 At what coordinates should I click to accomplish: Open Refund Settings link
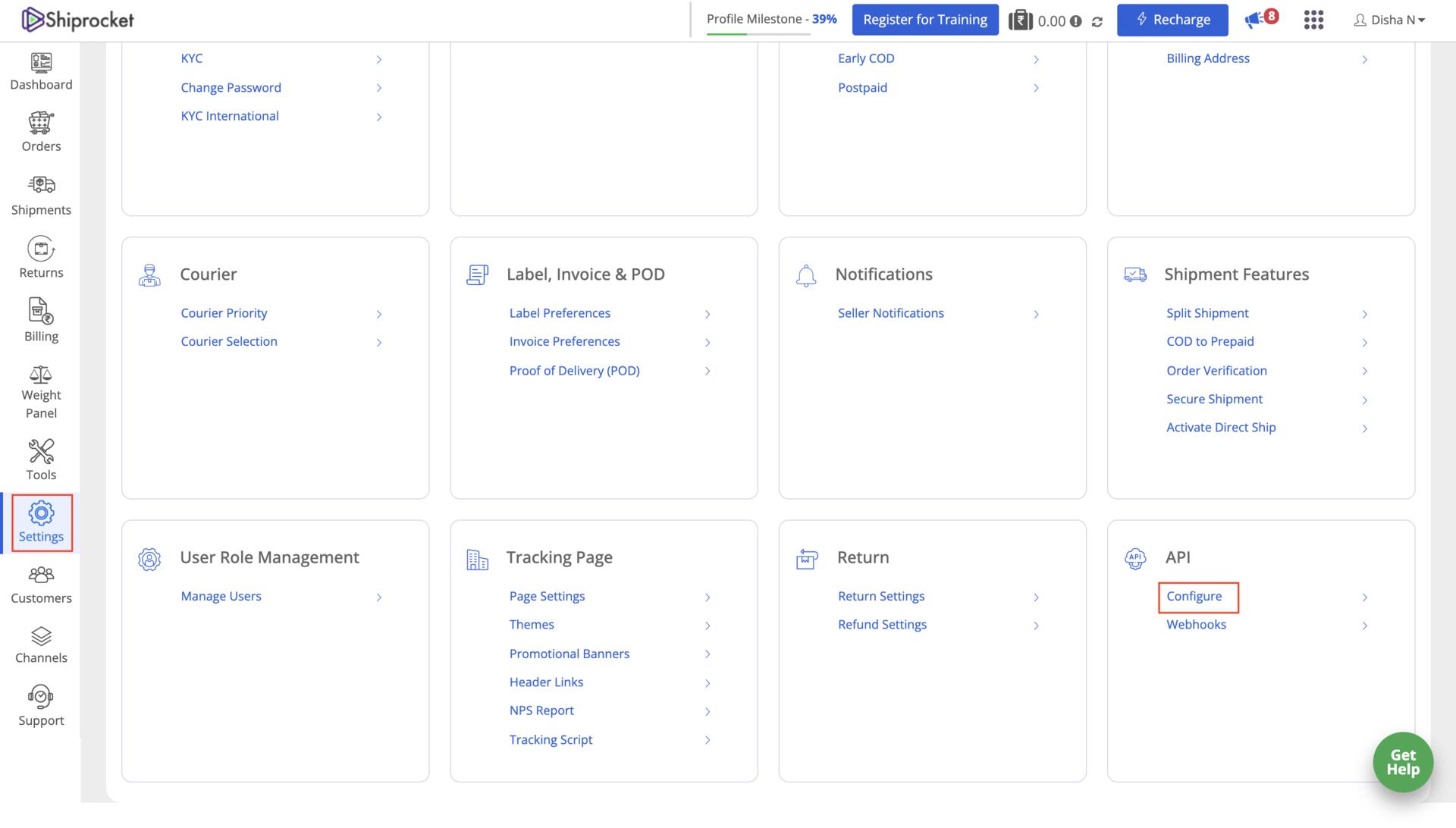(x=882, y=625)
